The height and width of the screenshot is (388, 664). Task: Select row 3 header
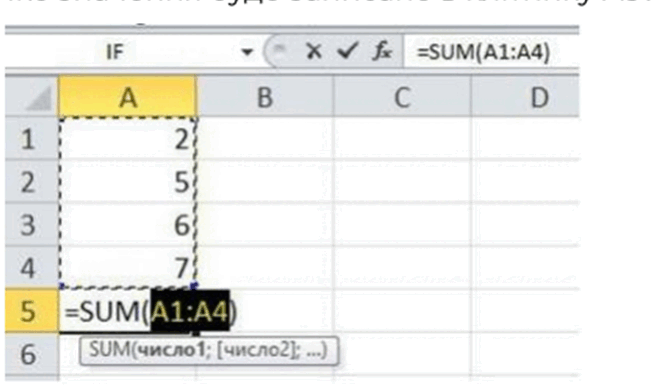pyautogui.click(x=32, y=225)
